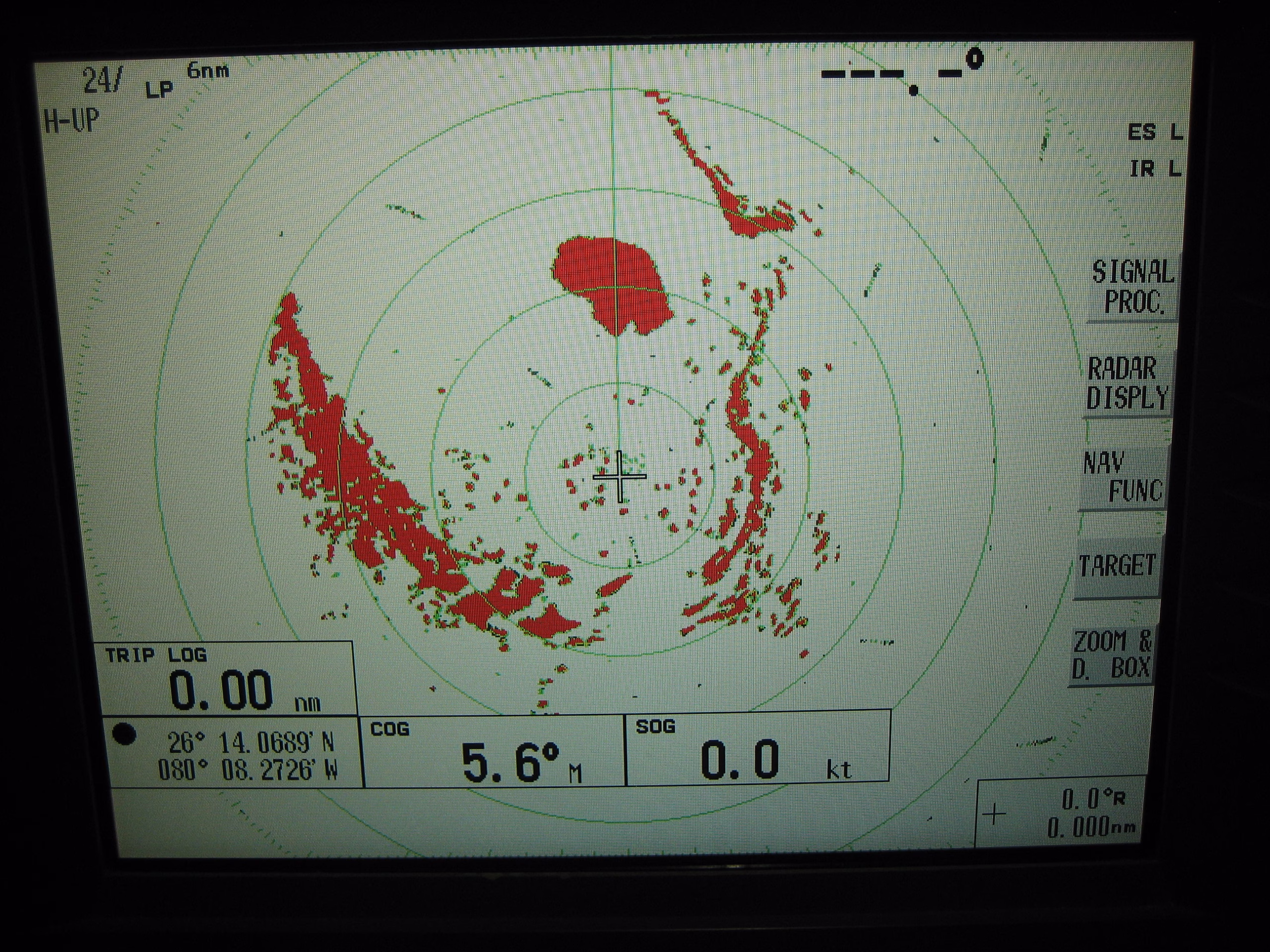Image resolution: width=1270 pixels, height=952 pixels.
Task: Click the 6nm range indicator
Action: coord(208,71)
